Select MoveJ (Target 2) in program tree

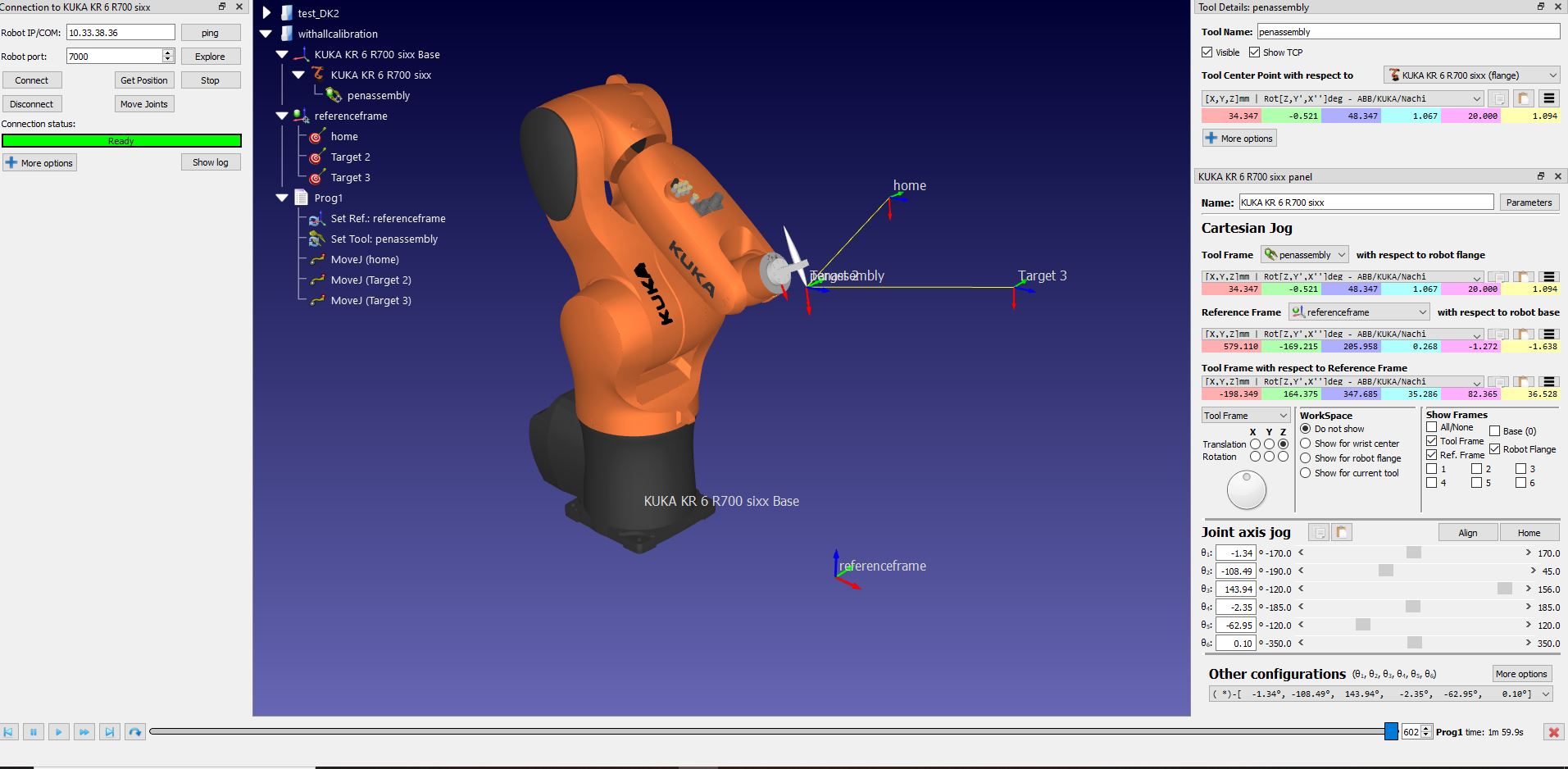click(x=370, y=280)
